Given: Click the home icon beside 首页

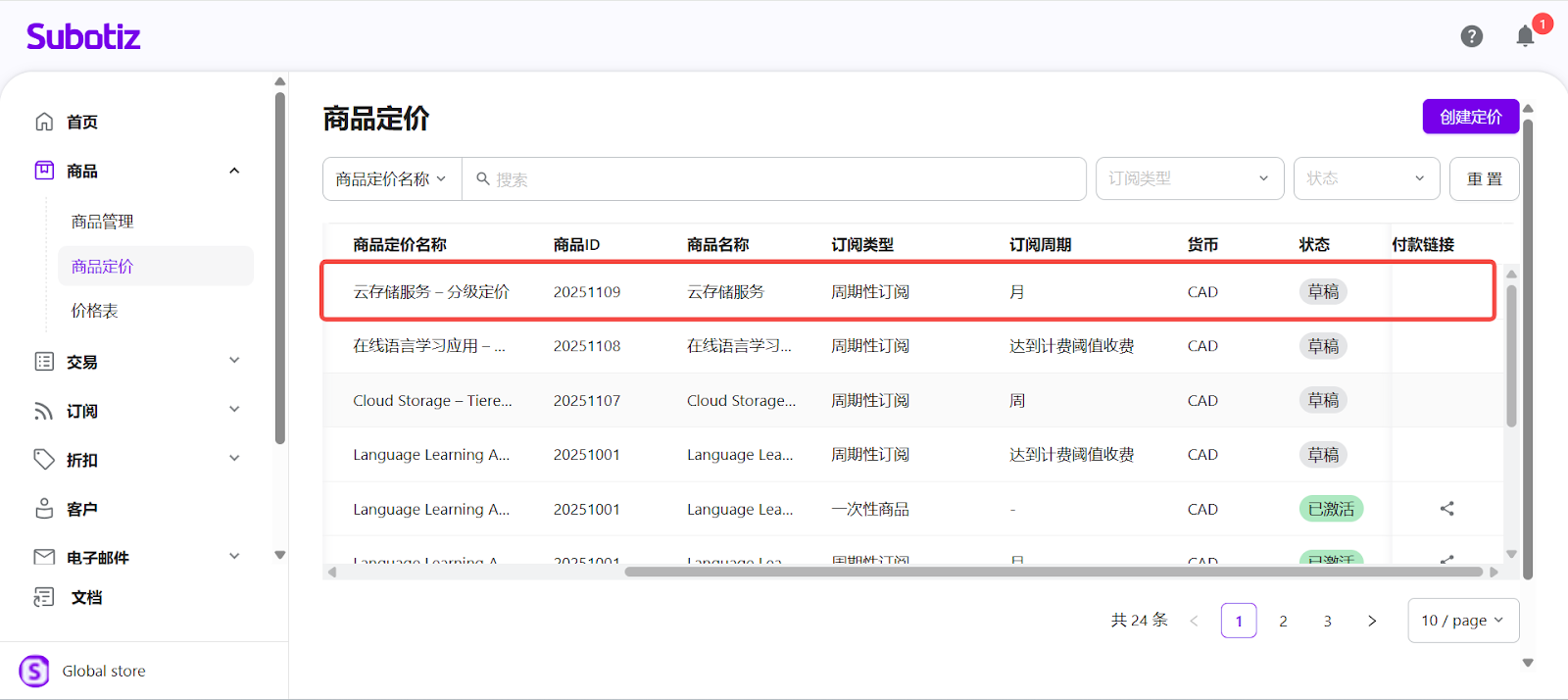Looking at the screenshot, I should [44, 122].
